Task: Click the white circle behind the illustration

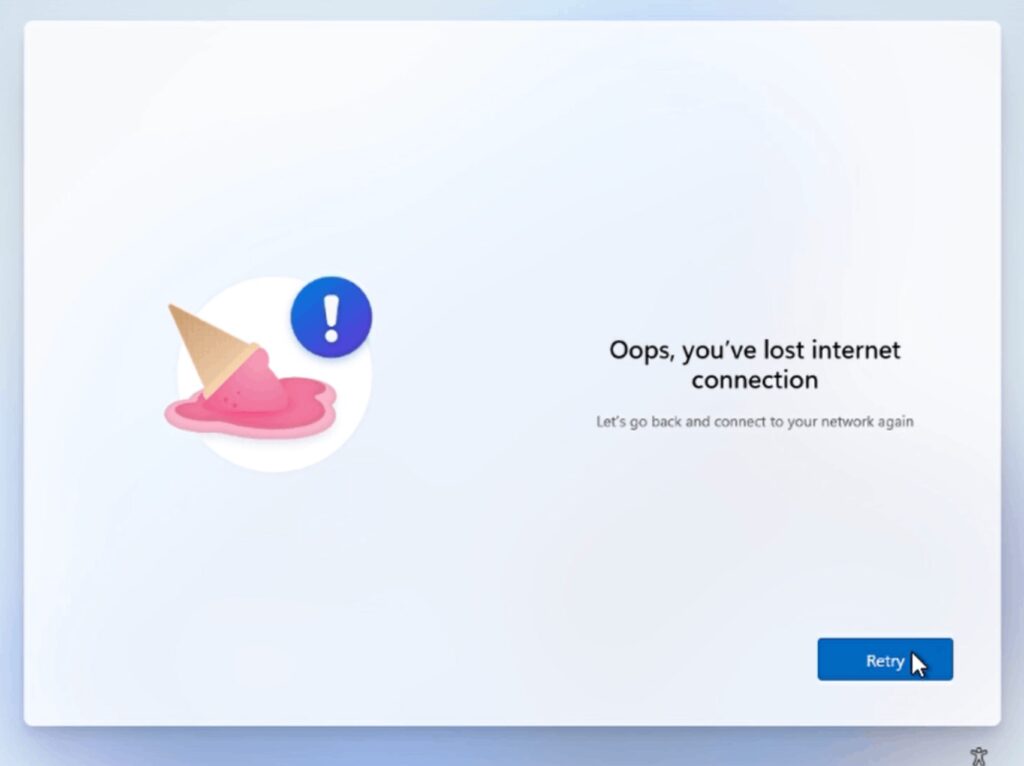Action: pos(274,374)
